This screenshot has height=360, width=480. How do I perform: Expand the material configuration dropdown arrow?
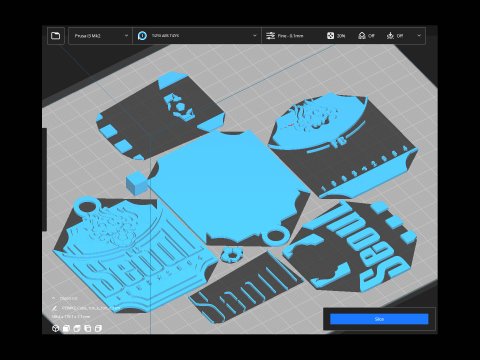[255, 36]
